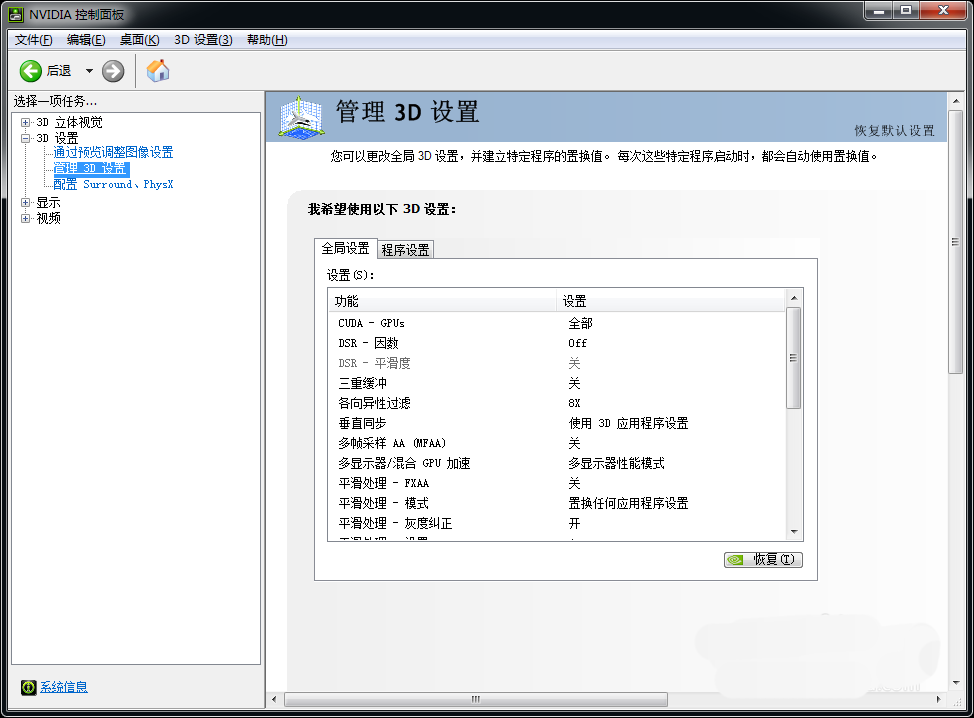Click the main panel vertical scrollbar thumb
The width and height of the screenshot is (974, 718).
(955, 242)
